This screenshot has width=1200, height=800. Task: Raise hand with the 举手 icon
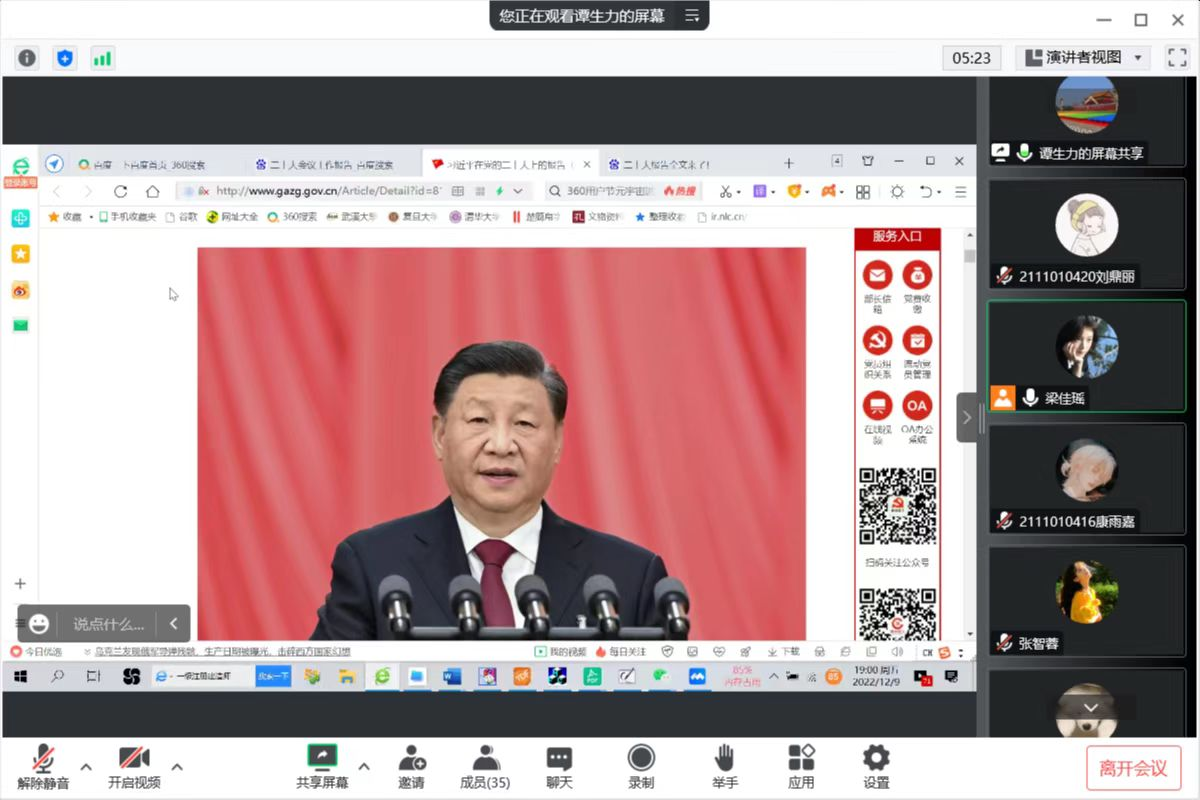725,766
